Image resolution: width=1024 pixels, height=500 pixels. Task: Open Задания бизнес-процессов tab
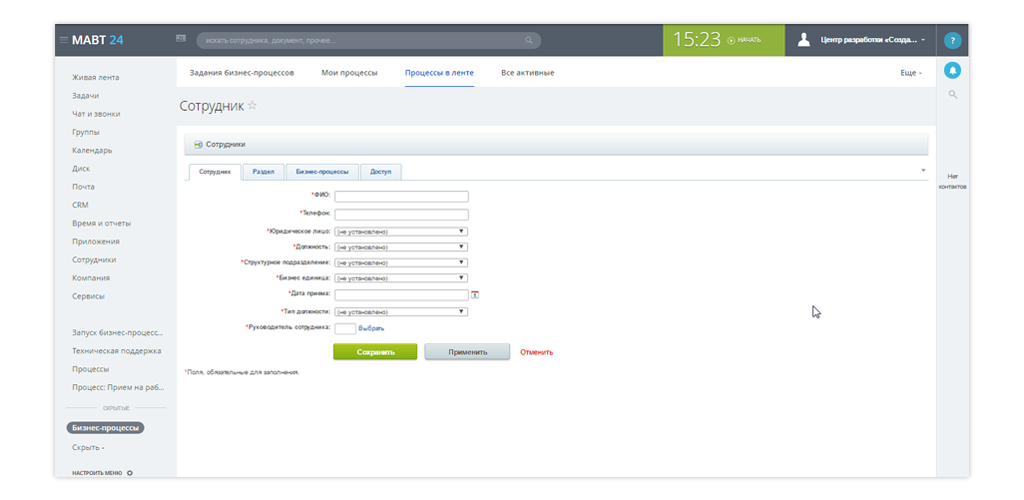(242, 72)
